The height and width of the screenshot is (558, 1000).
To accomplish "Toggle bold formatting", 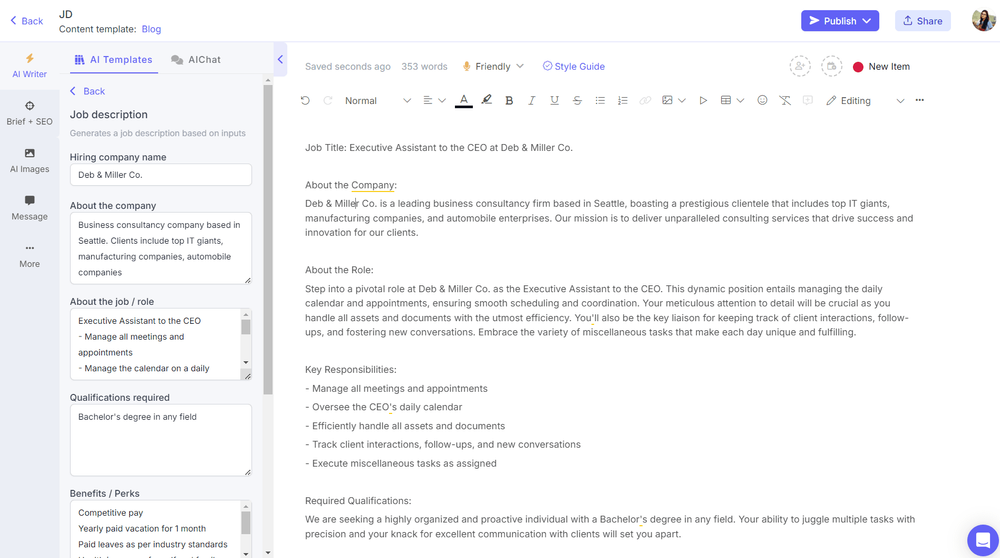I will click(509, 101).
